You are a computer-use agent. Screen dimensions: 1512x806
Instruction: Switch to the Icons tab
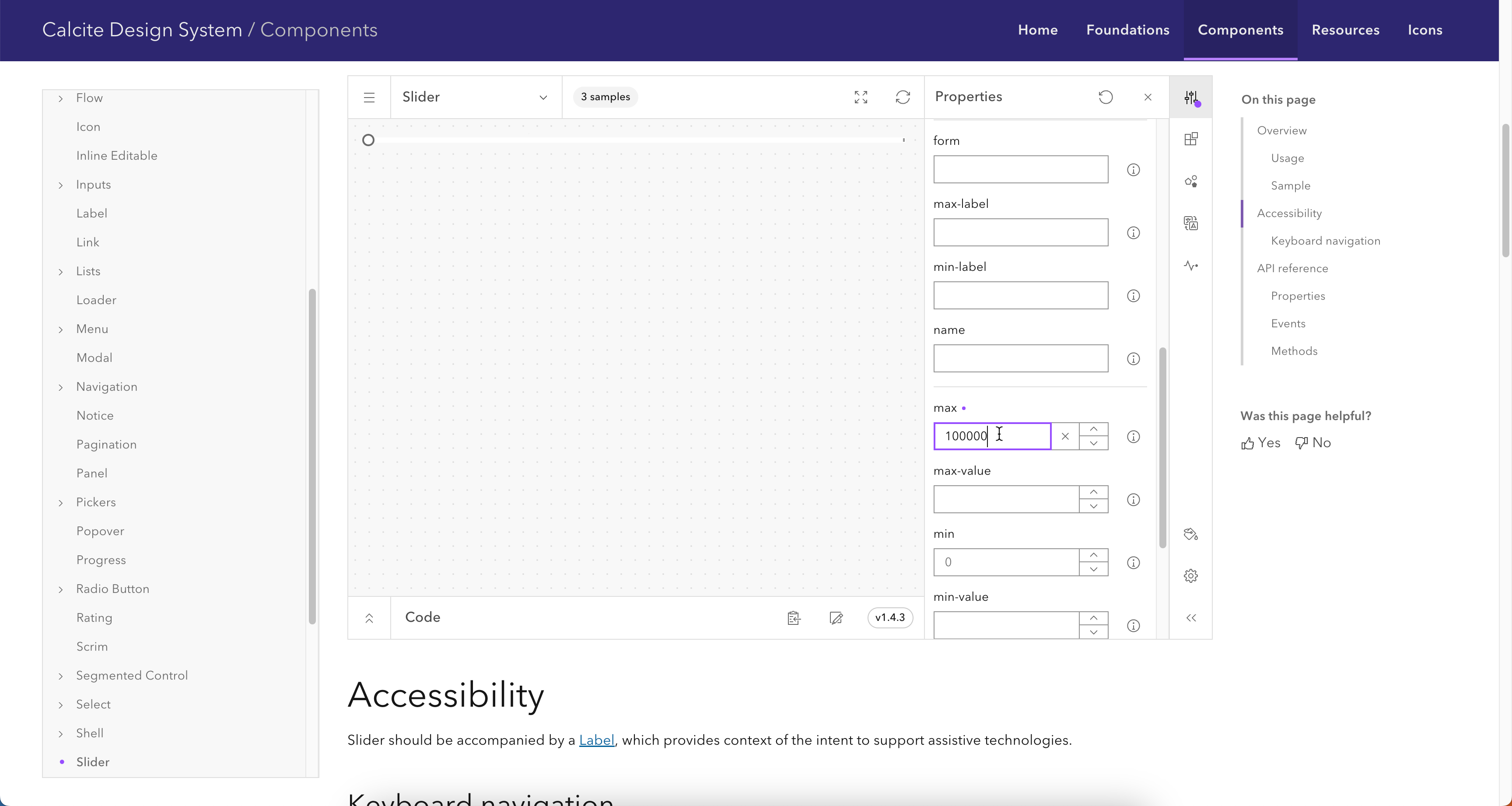[1426, 30]
